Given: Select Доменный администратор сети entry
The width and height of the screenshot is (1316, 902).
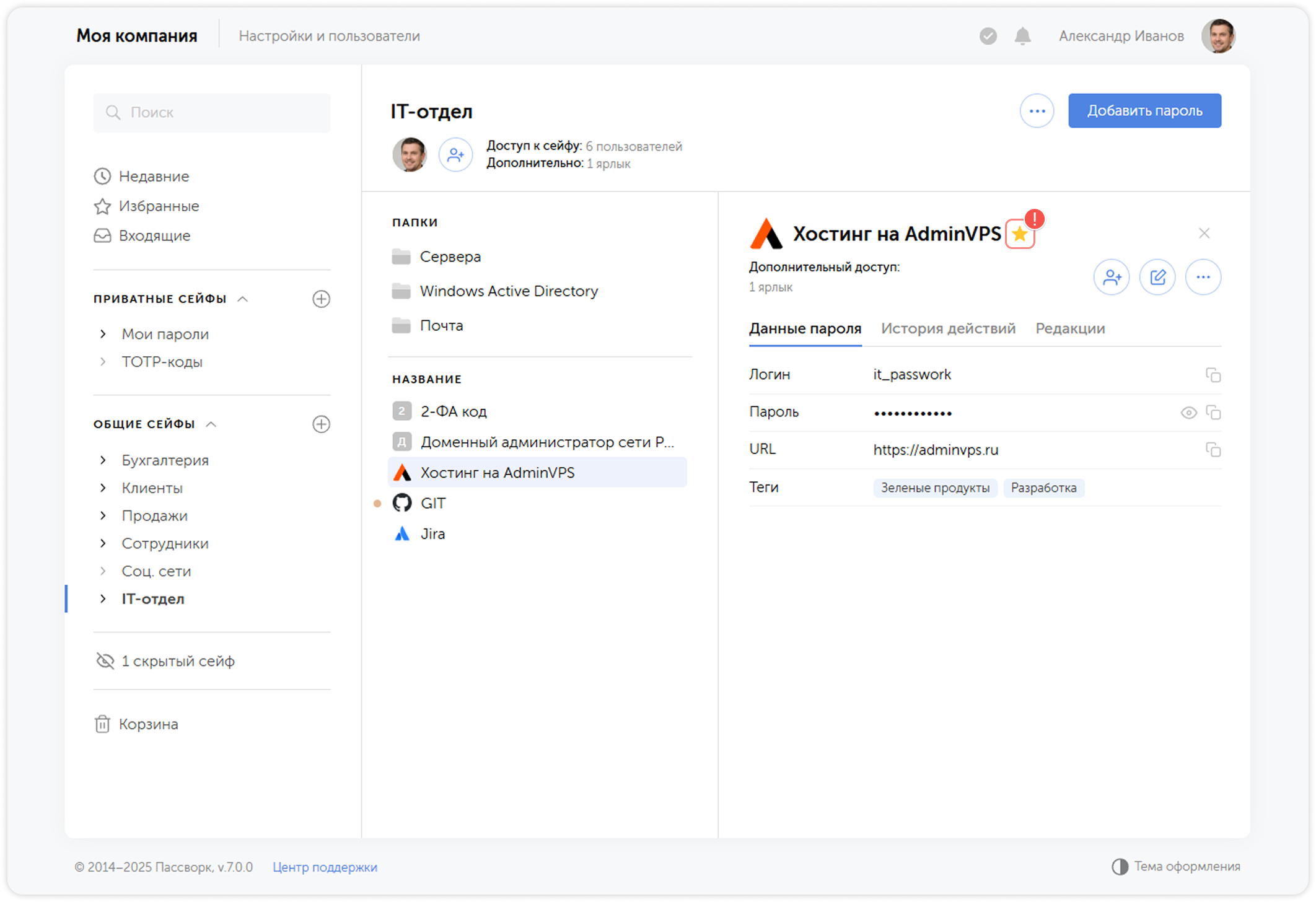Looking at the screenshot, I should [x=537, y=442].
